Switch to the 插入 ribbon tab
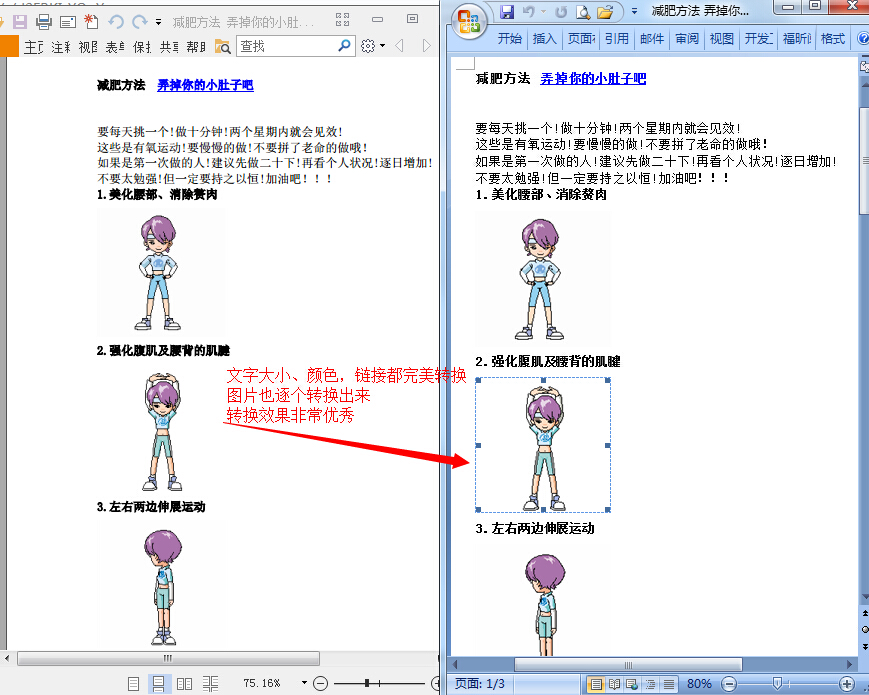The height and width of the screenshot is (695, 869). click(x=544, y=38)
